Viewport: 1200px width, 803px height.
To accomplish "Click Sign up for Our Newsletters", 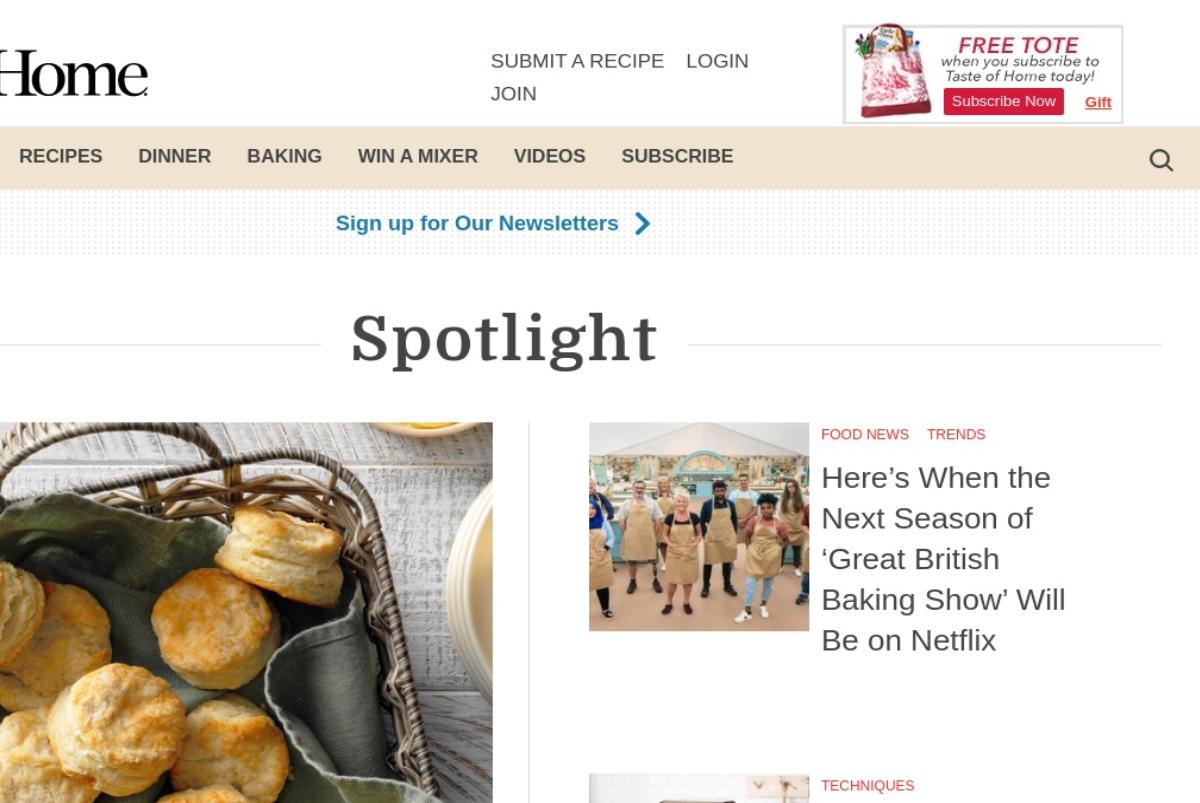I will (477, 223).
